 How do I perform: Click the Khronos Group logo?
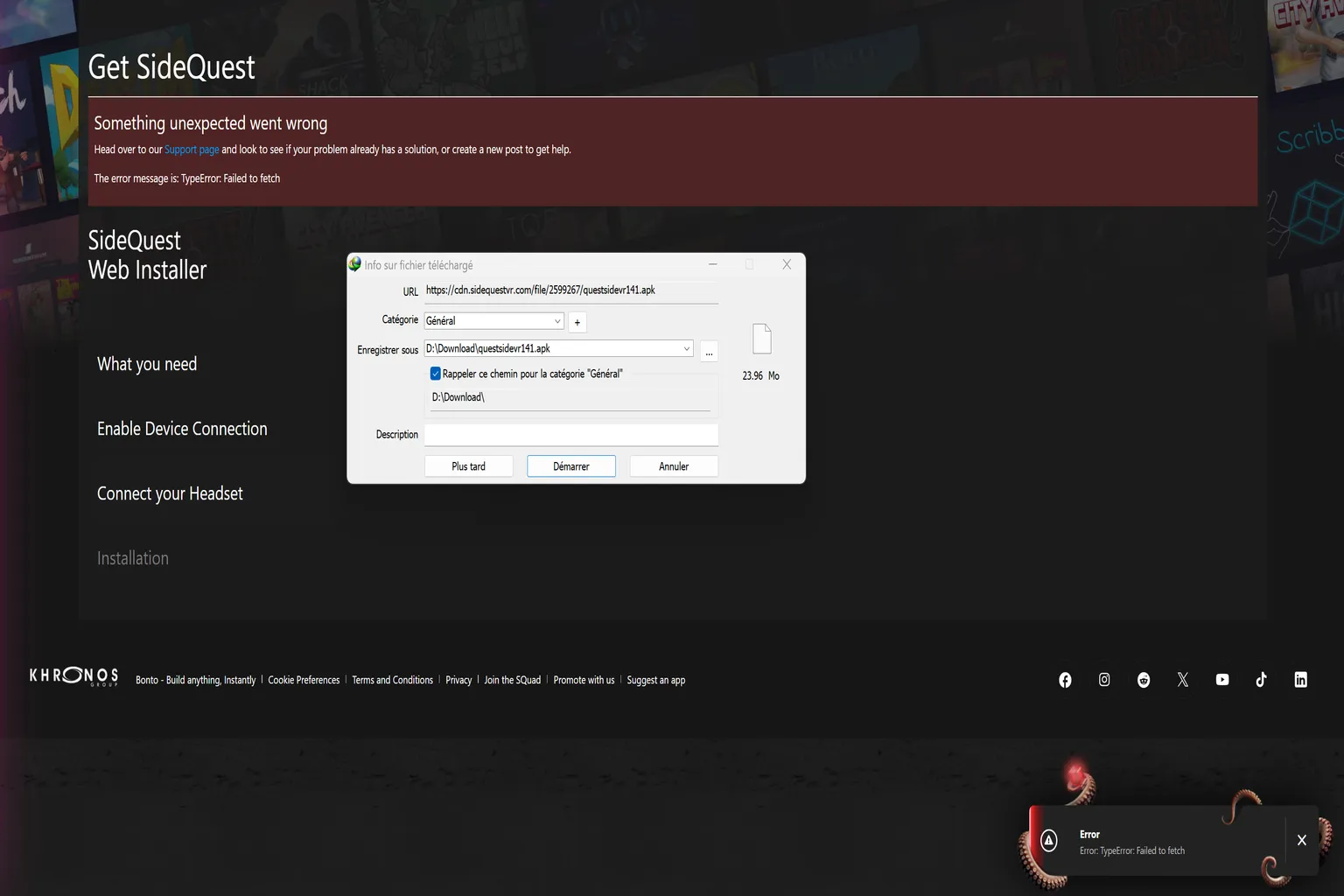click(x=73, y=676)
